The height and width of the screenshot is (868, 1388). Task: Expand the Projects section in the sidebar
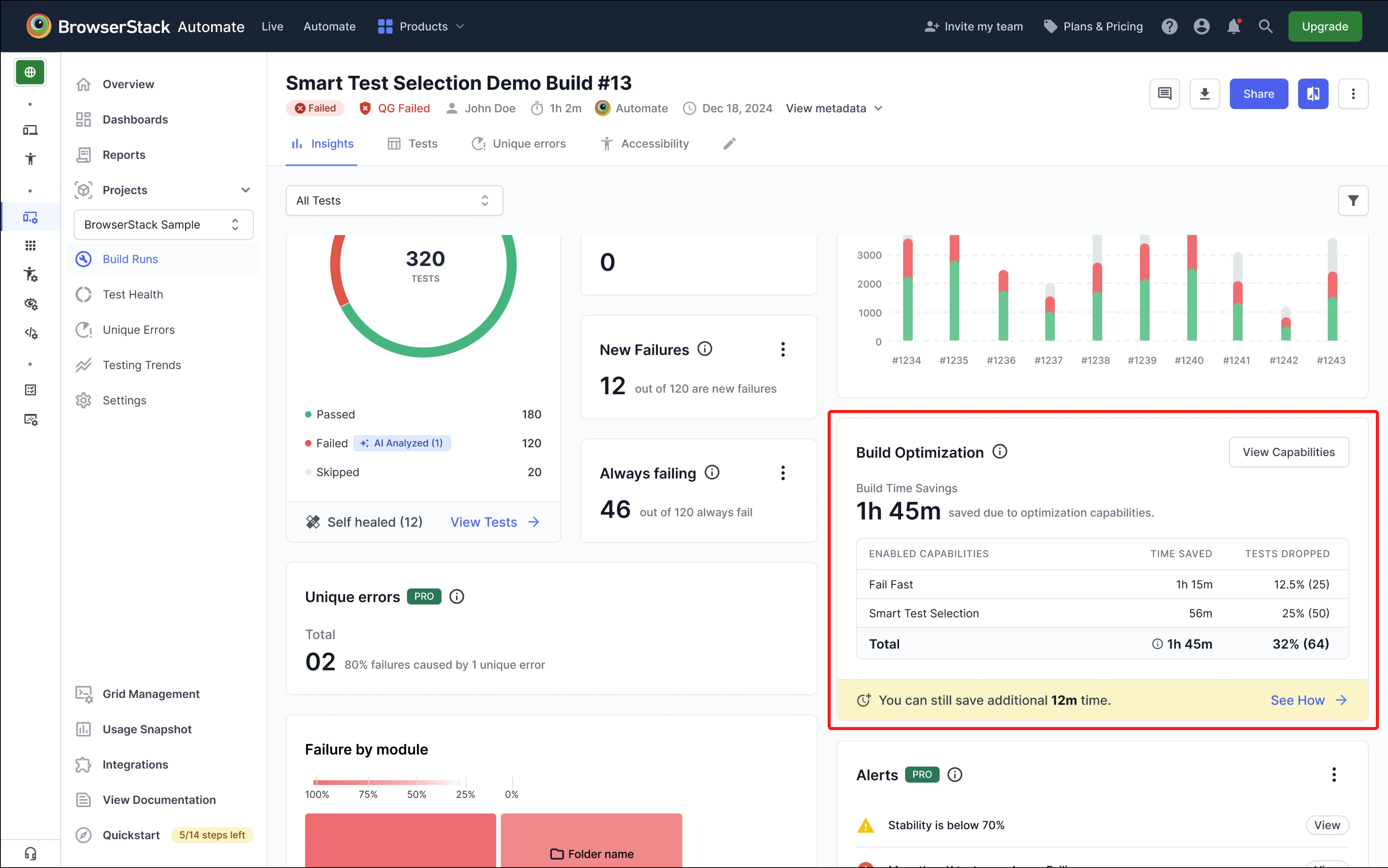pos(246,190)
